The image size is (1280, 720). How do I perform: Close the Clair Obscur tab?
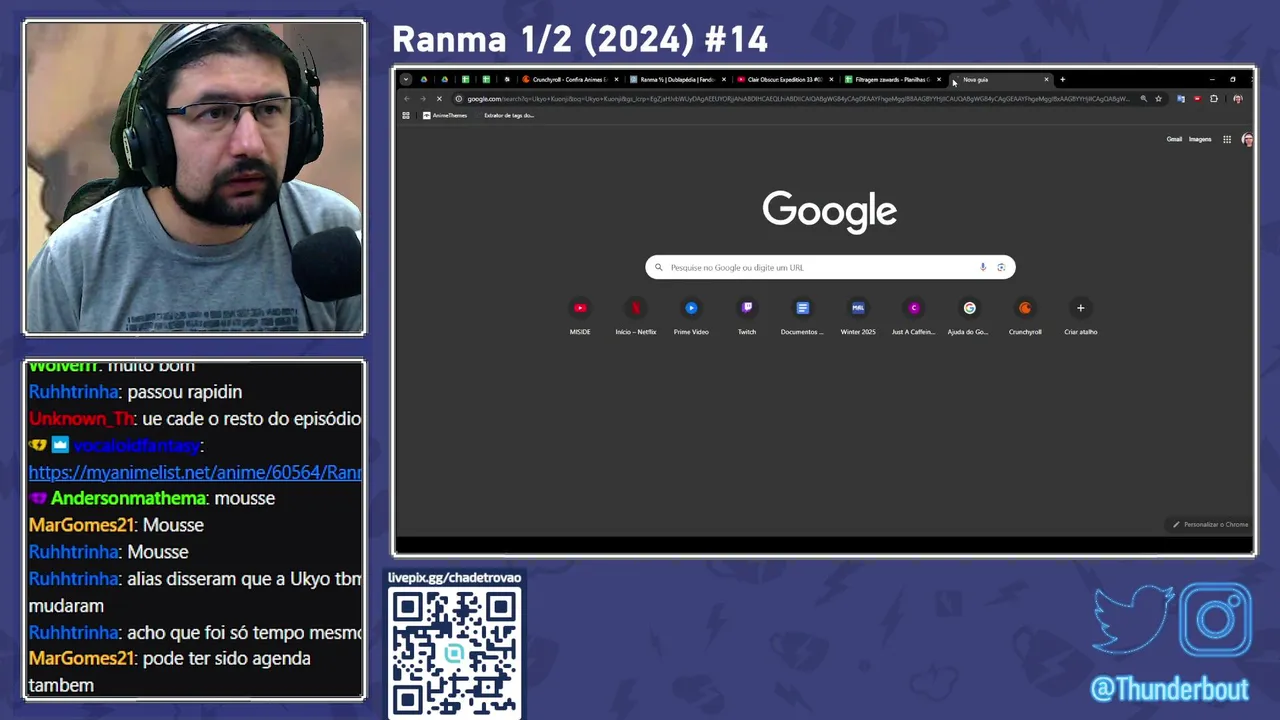[831, 79]
